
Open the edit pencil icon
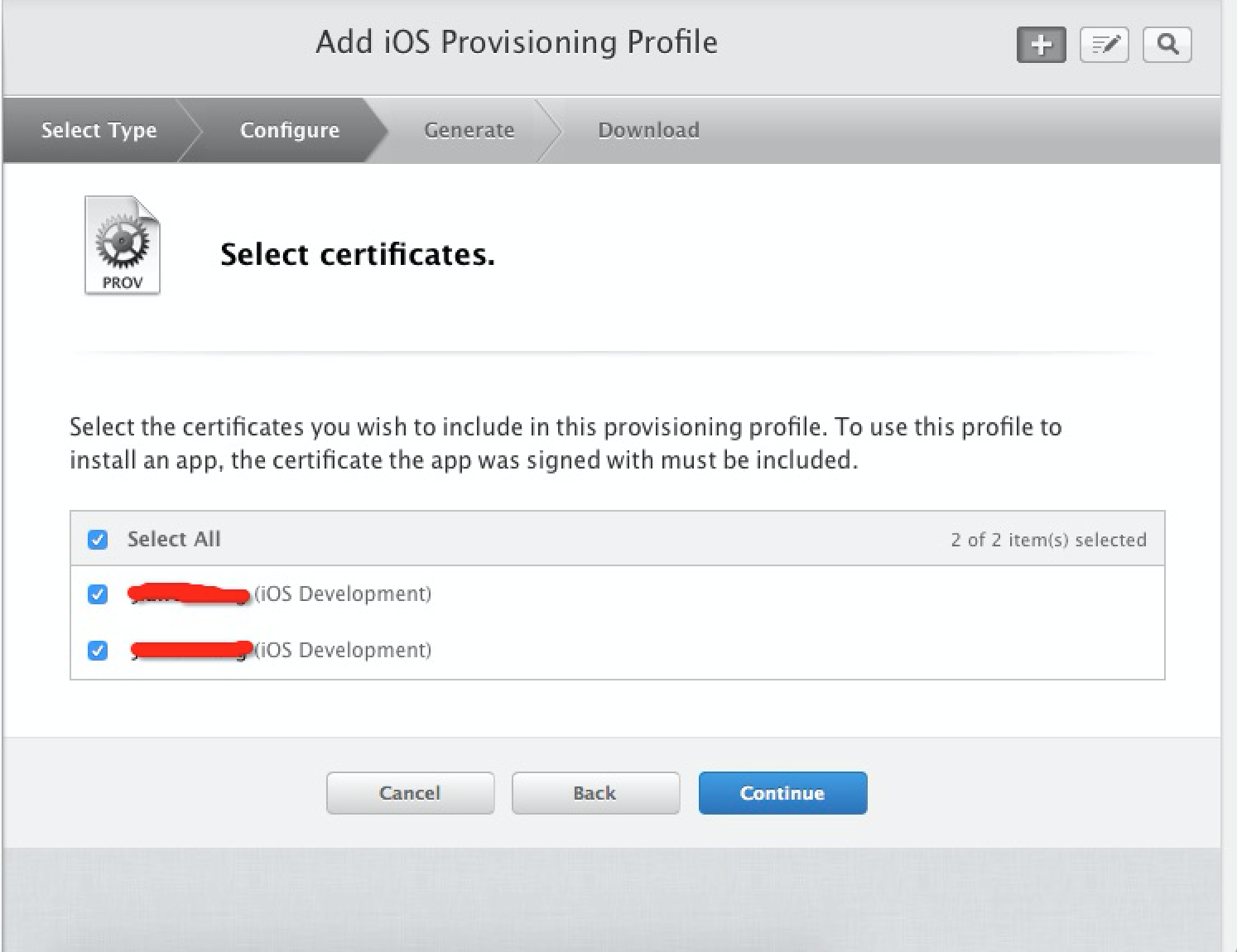point(1105,45)
